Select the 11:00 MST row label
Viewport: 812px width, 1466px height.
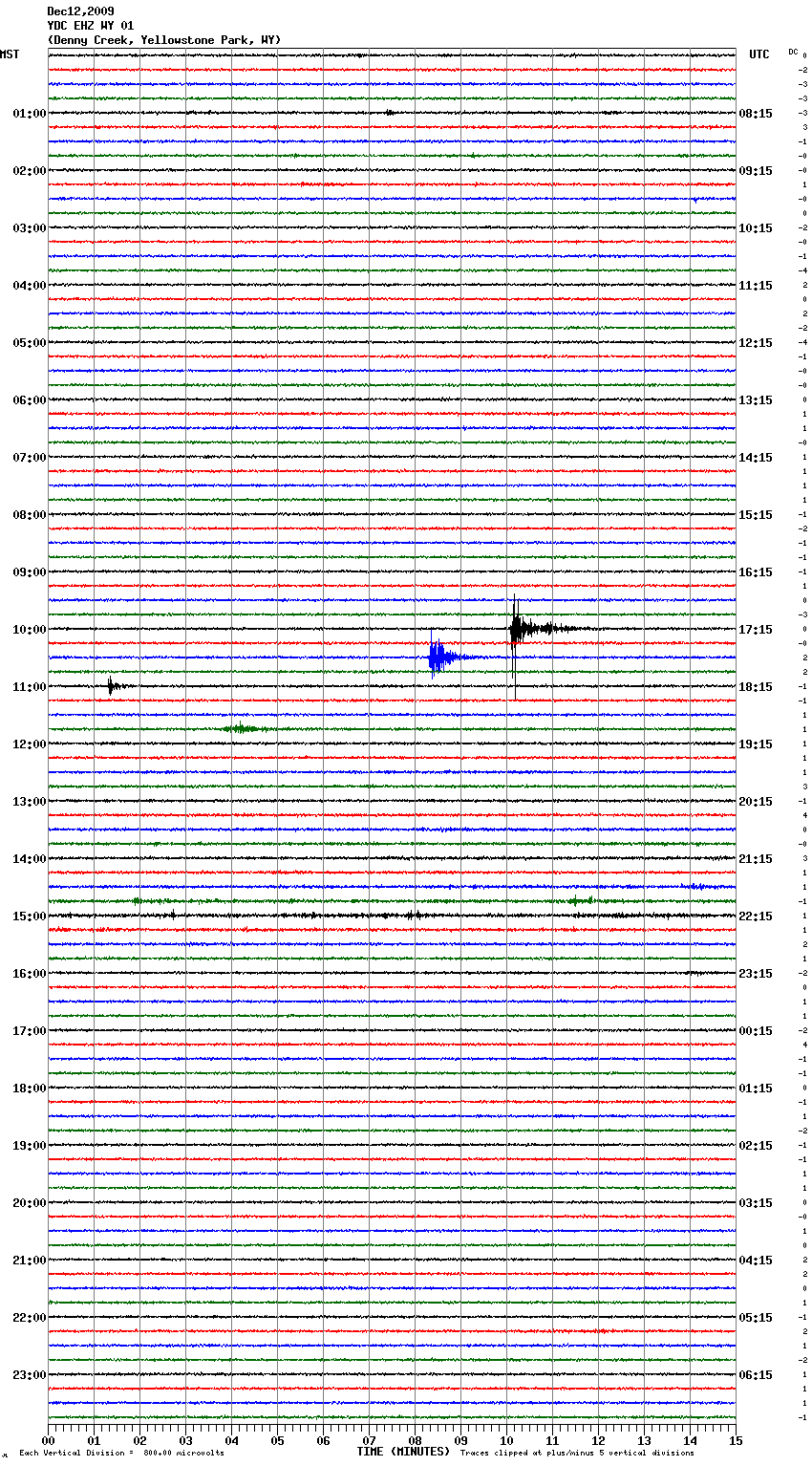[x=29, y=687]
